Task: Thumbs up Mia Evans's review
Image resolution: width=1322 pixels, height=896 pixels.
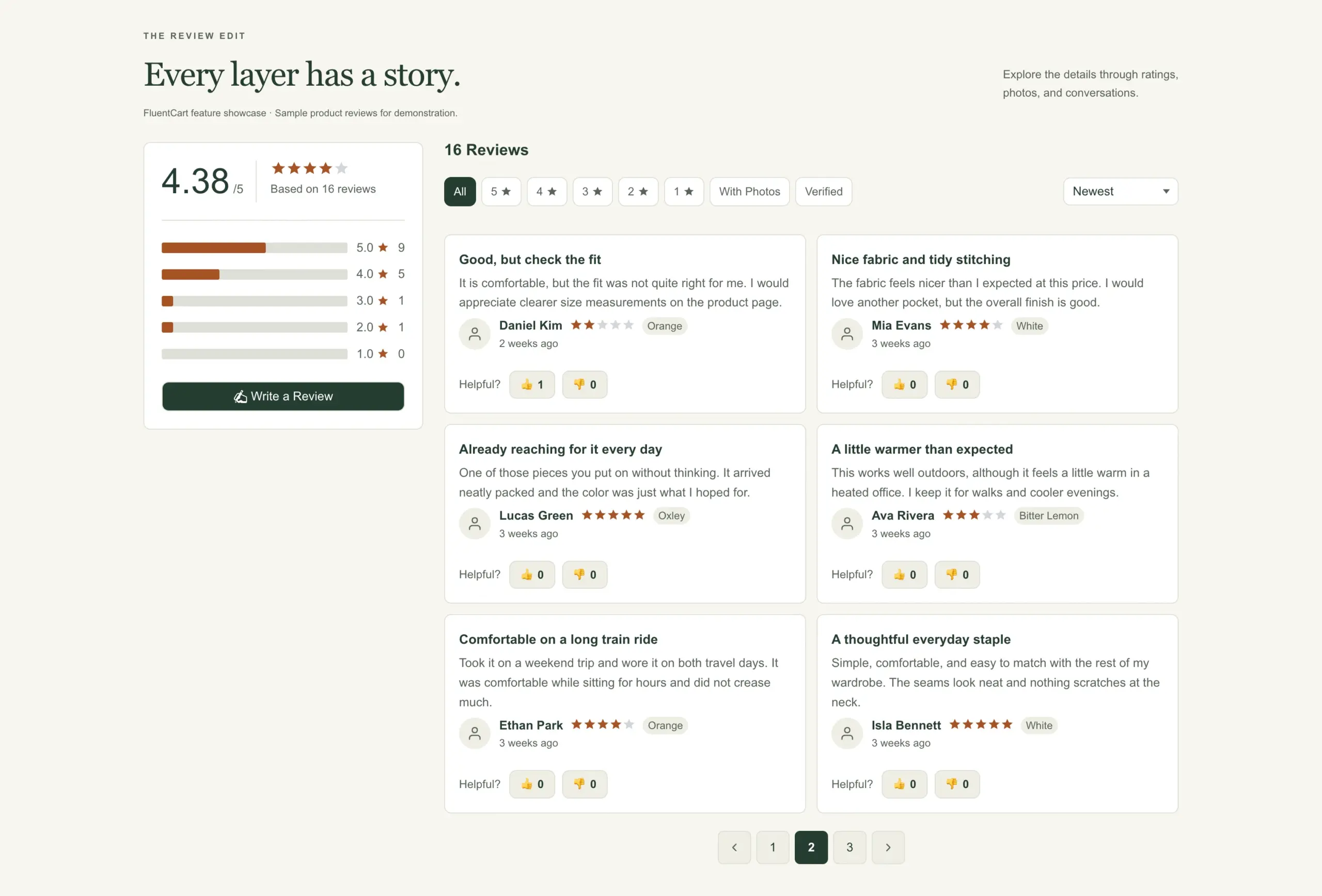Action: [904, 385]
